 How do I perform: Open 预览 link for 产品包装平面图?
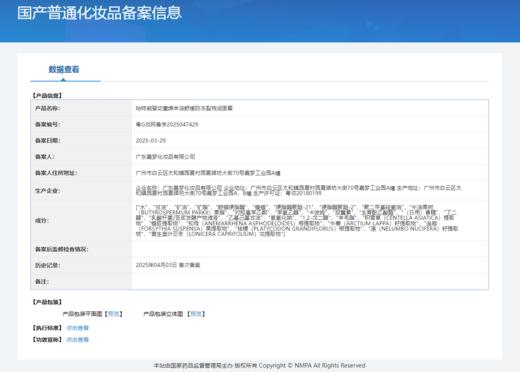[x=114, y=314]
